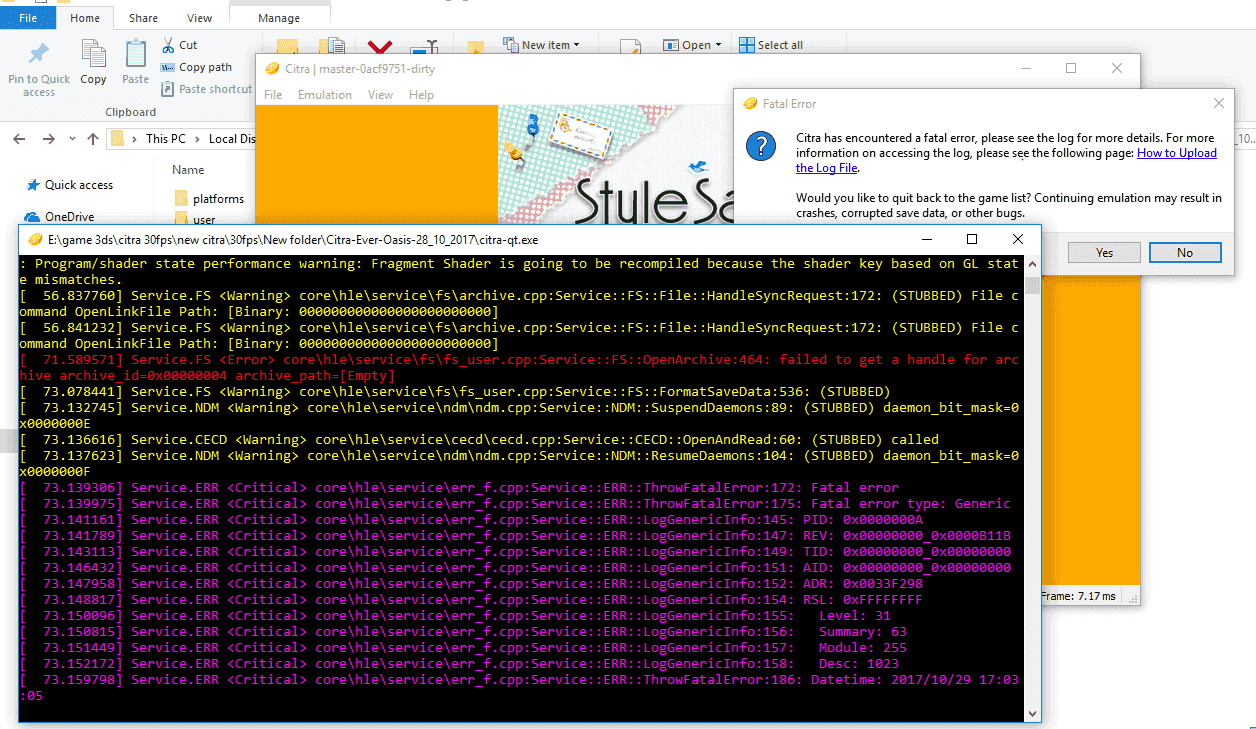The width and height of the screenshot is (1256, 729).
Task: Go back with Explorer's back arrow
Action: pos(21,138)
